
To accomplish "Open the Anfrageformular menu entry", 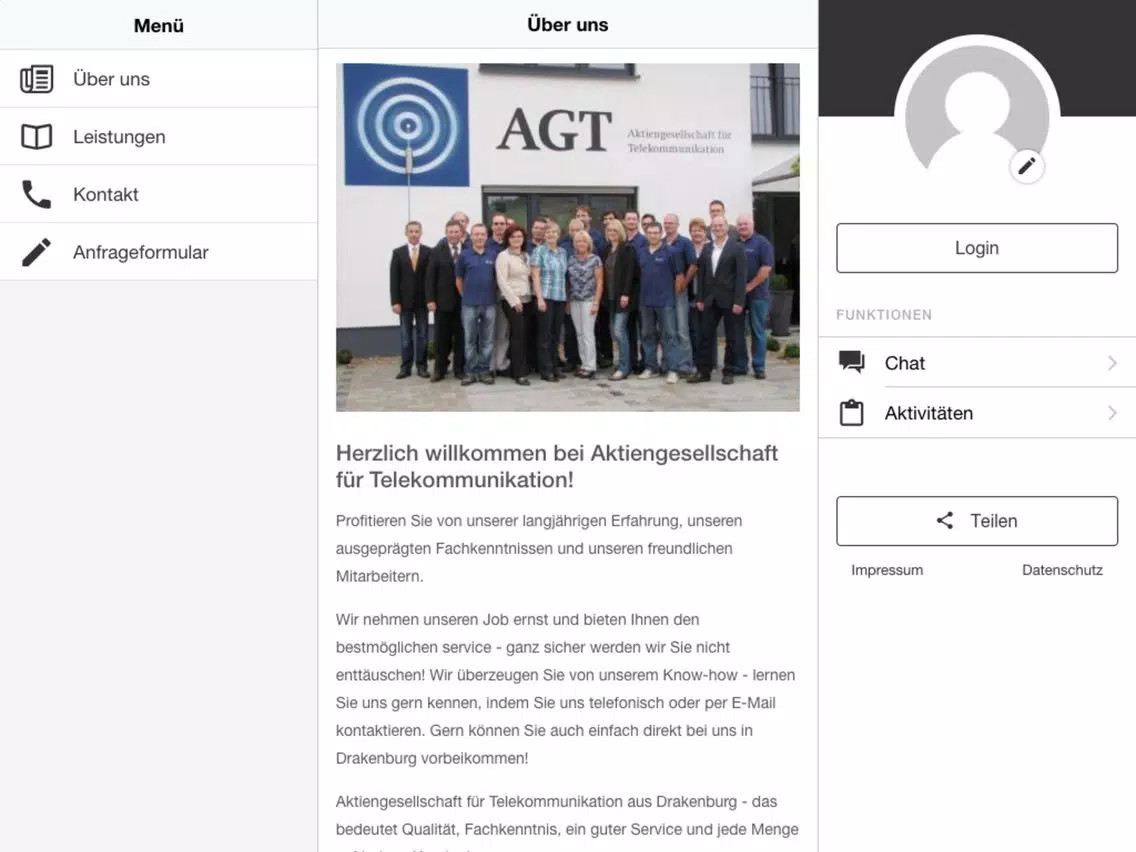I will click(159, 252).
